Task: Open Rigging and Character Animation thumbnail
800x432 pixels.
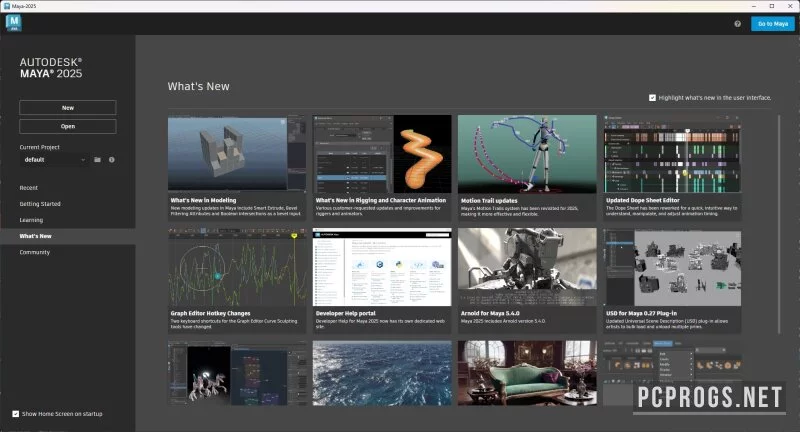Action: coord(382,154)
